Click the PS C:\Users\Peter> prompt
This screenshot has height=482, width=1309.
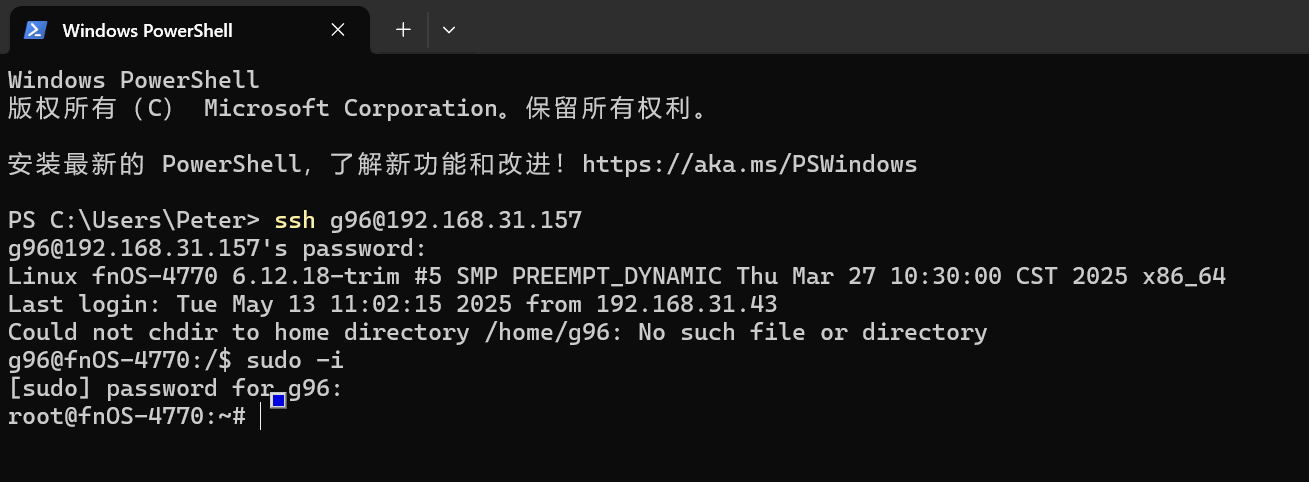tap(134, 220)
